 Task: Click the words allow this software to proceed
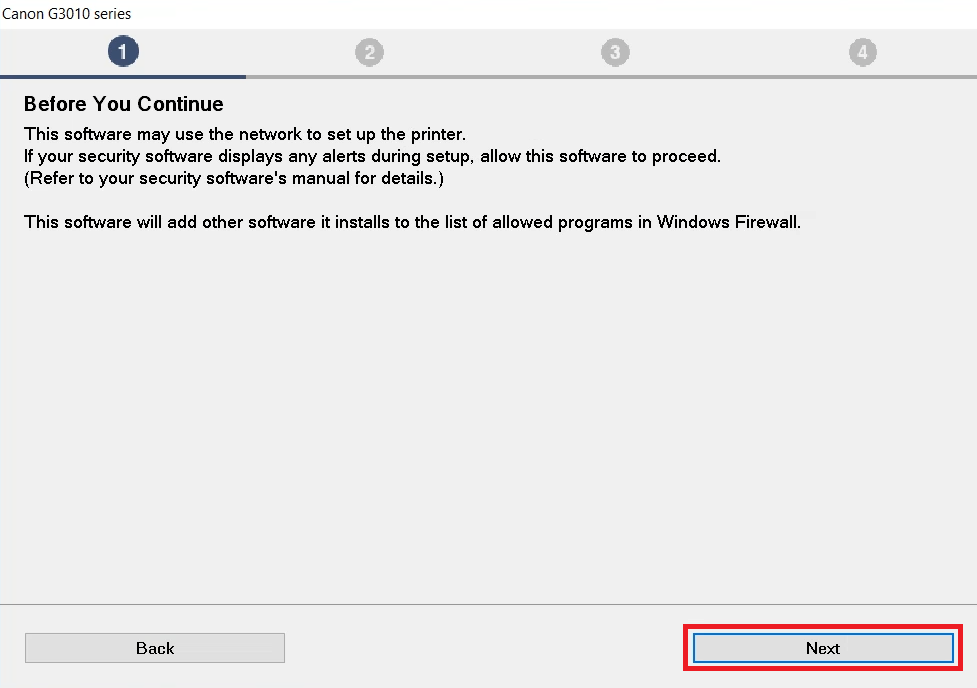click(x=599, y=156)
